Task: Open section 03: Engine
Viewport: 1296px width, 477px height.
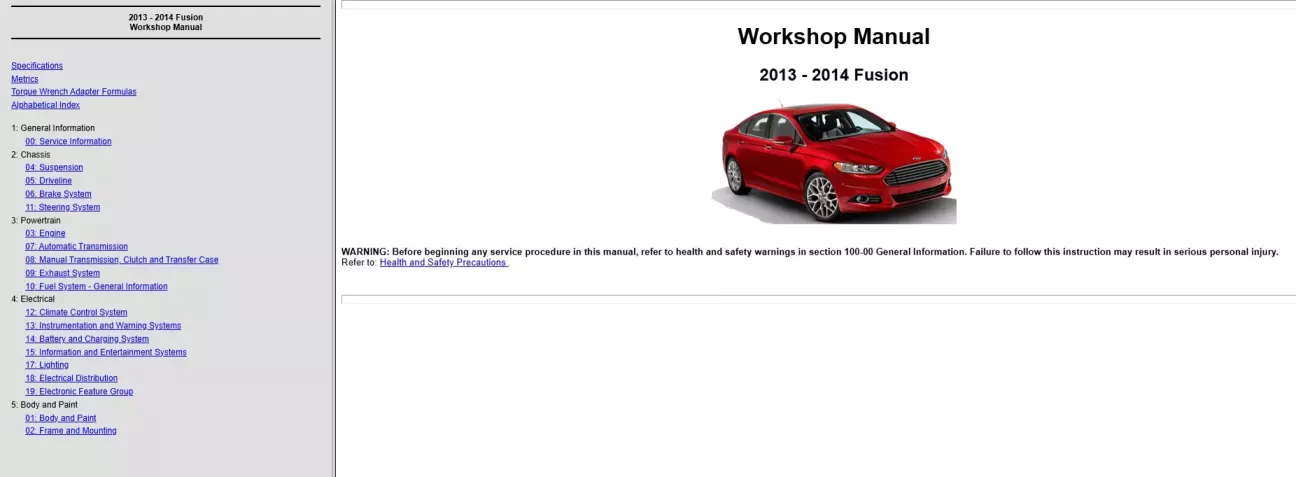Action: [45, 234]
